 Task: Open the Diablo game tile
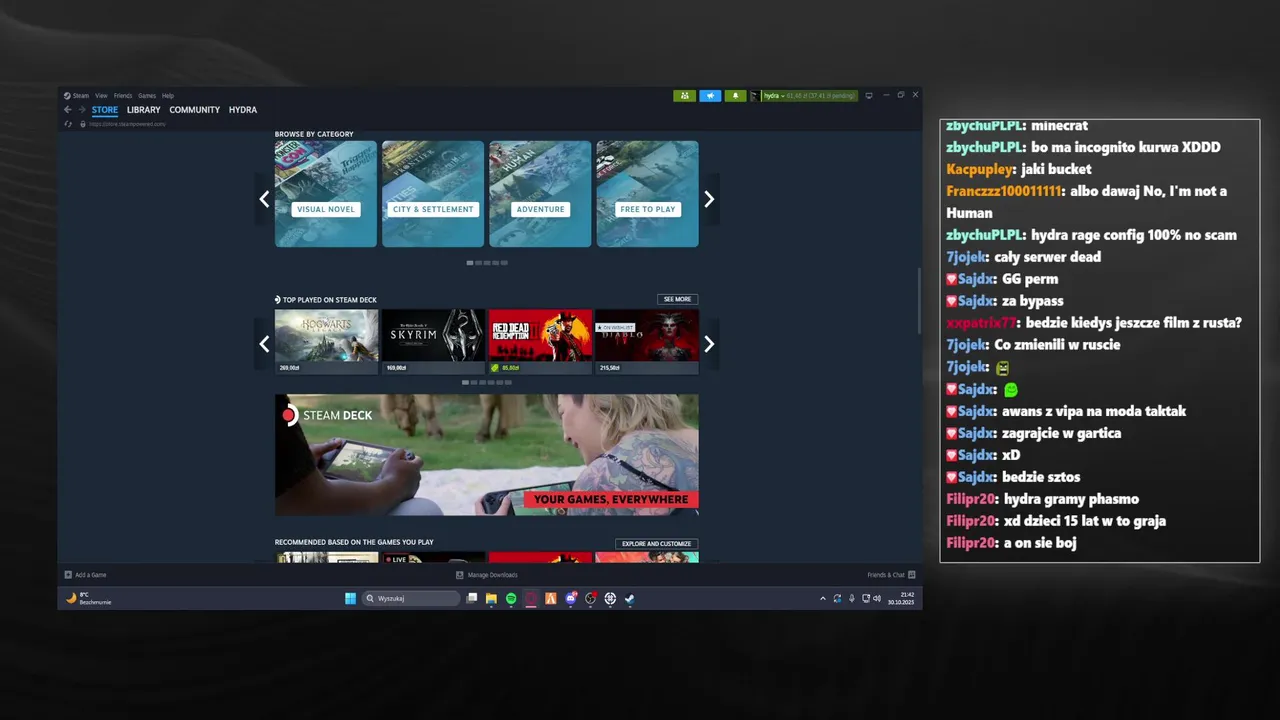[x=647, y=341]
